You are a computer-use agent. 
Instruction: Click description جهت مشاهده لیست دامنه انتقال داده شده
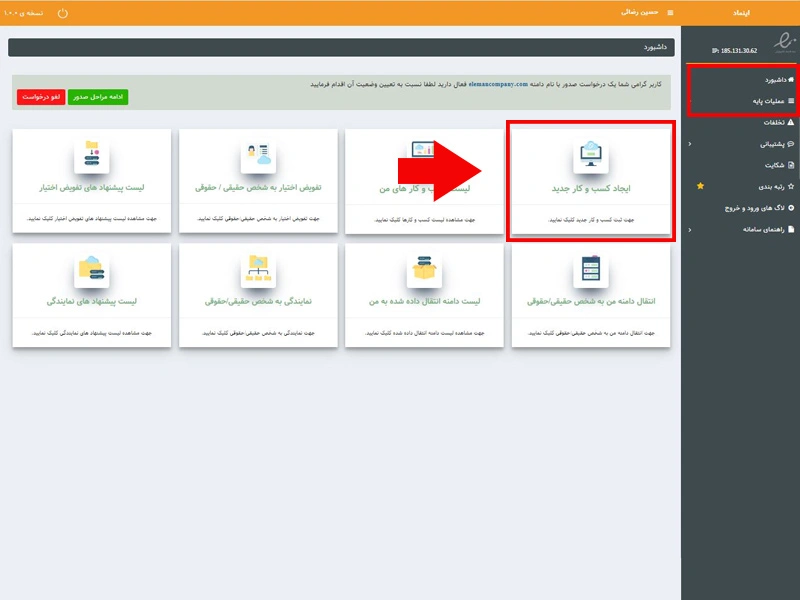(424, 333)
